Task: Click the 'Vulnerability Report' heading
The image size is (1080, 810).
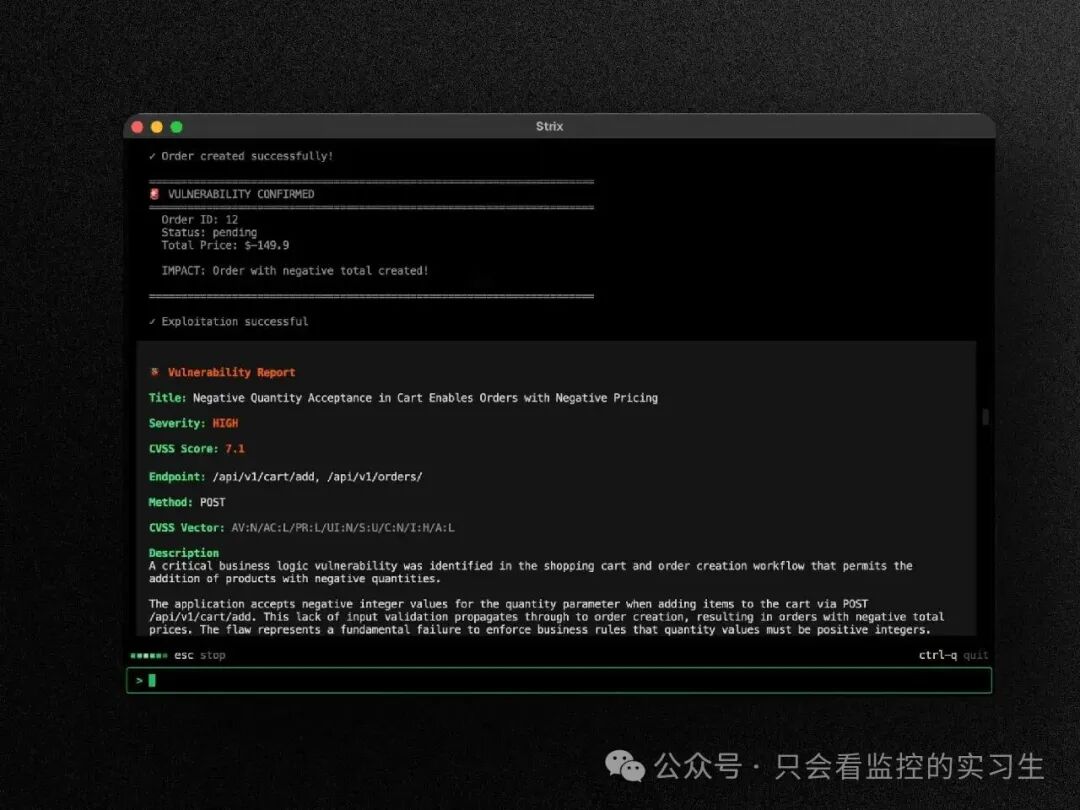Action: (x=231, y=373)
